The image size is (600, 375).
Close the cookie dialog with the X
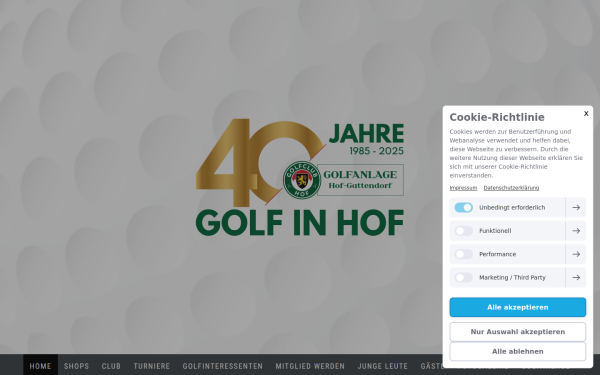pyautogui.click(x=586, y=113)
